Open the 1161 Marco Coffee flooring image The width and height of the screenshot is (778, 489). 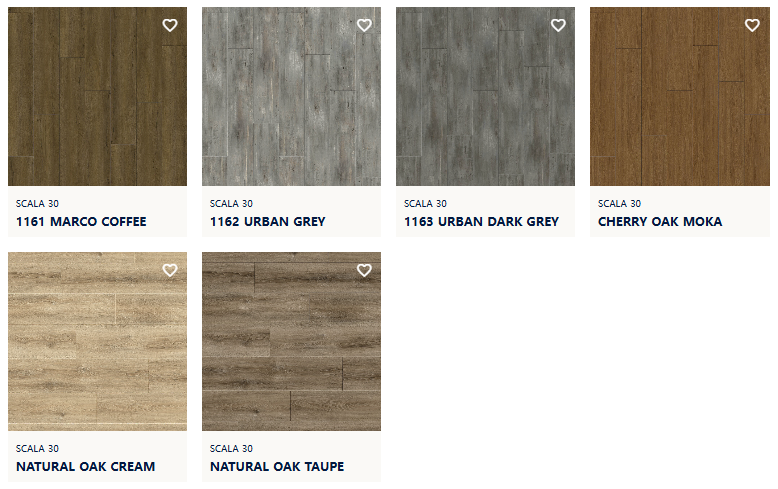(97, 96)
